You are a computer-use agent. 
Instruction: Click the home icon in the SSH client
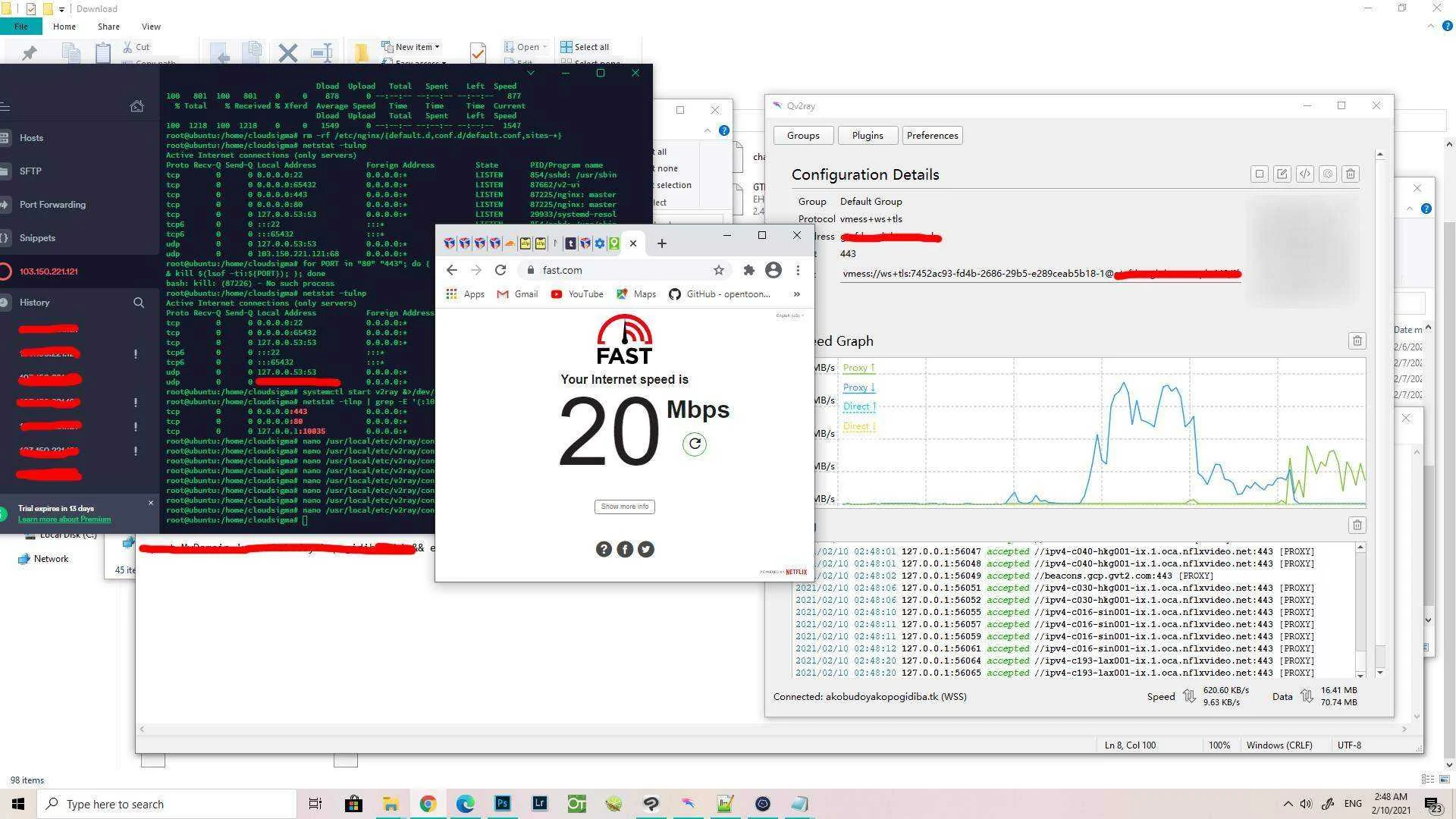tap(137, 106)
